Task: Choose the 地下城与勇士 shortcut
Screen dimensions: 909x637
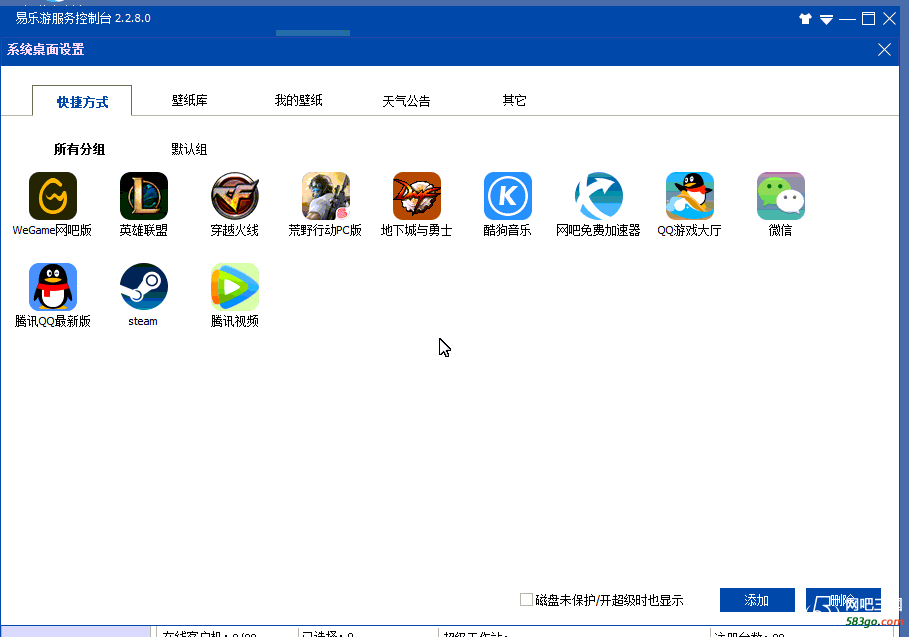Action: click(x=417, y=196)
